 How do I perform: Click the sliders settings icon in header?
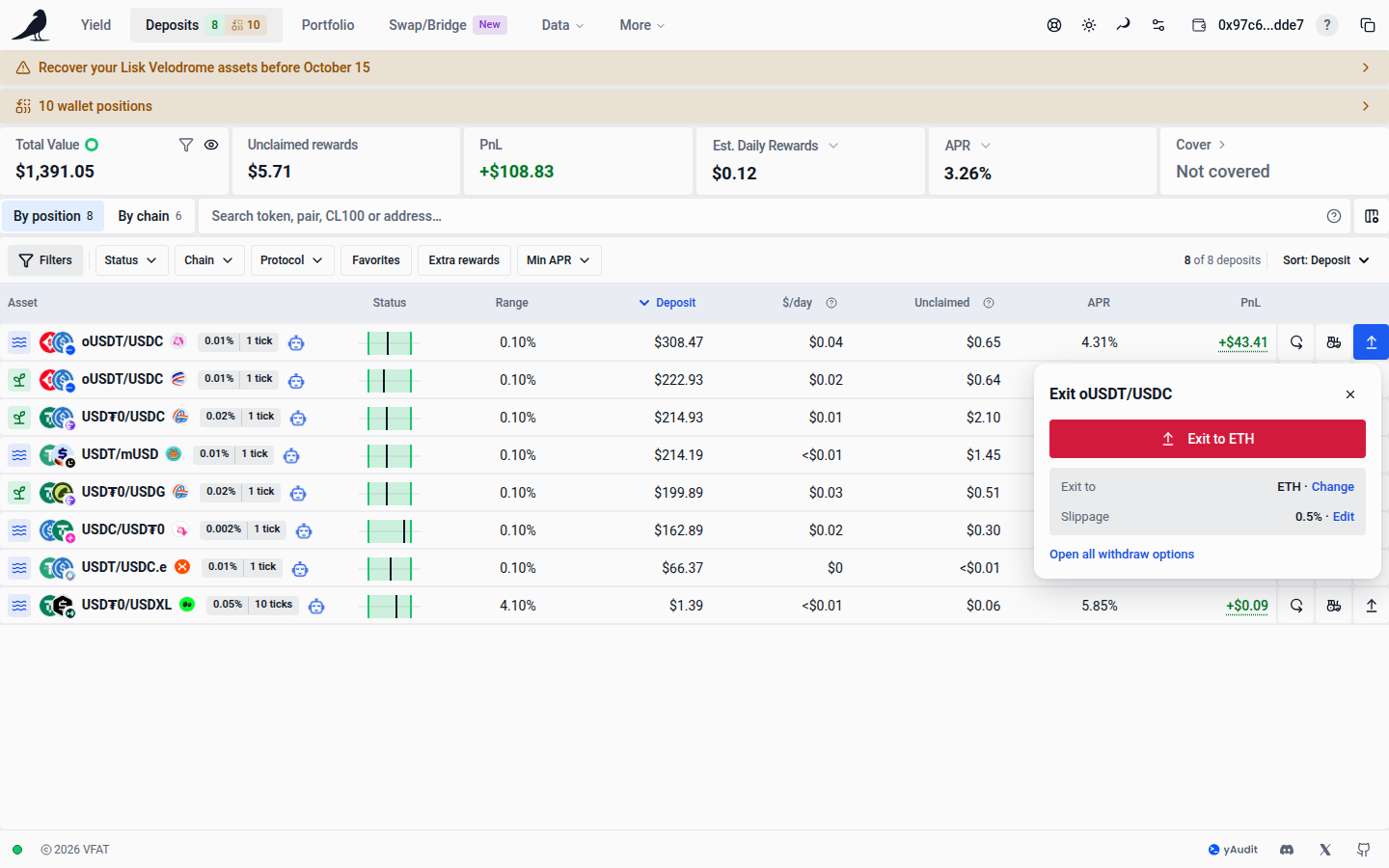pos(1158,25)
